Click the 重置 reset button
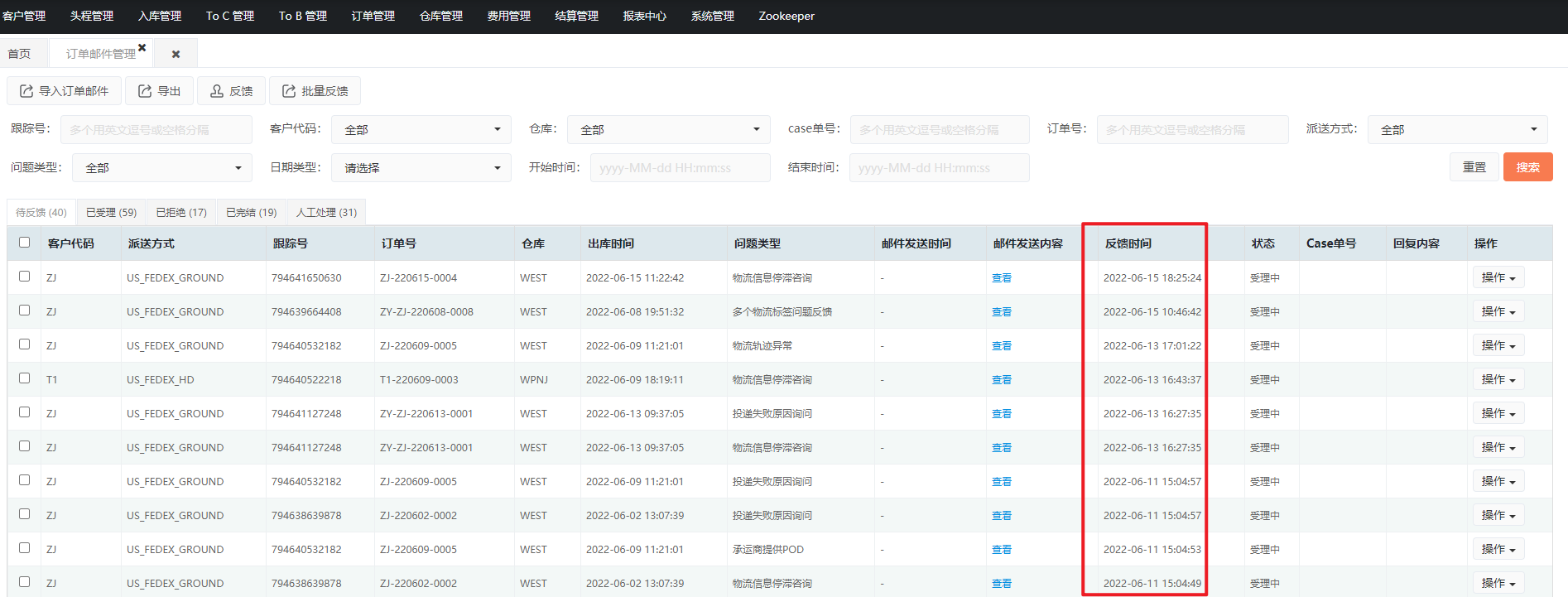This screenshot has height=597, width=1568. point(1474,167)
